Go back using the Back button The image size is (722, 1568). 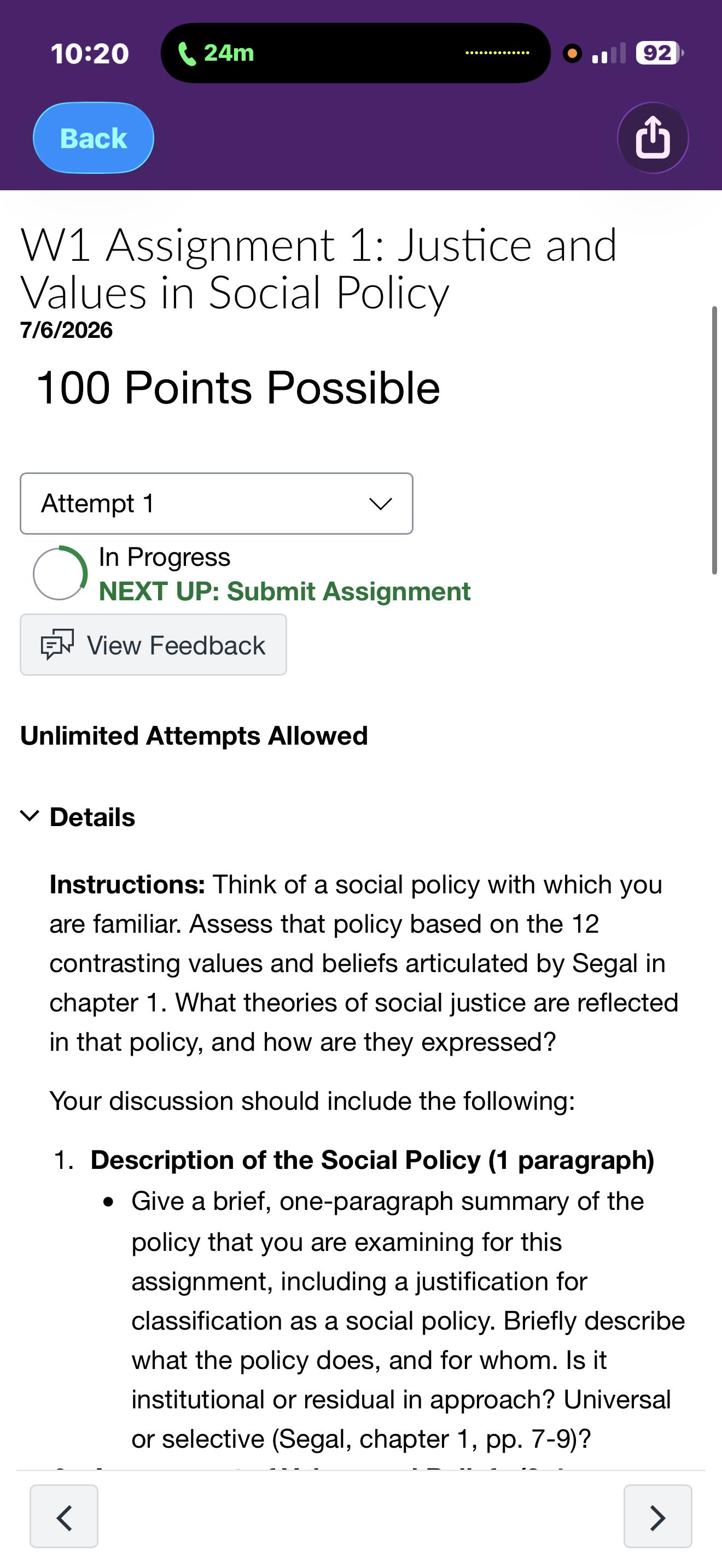coord(93,138)
